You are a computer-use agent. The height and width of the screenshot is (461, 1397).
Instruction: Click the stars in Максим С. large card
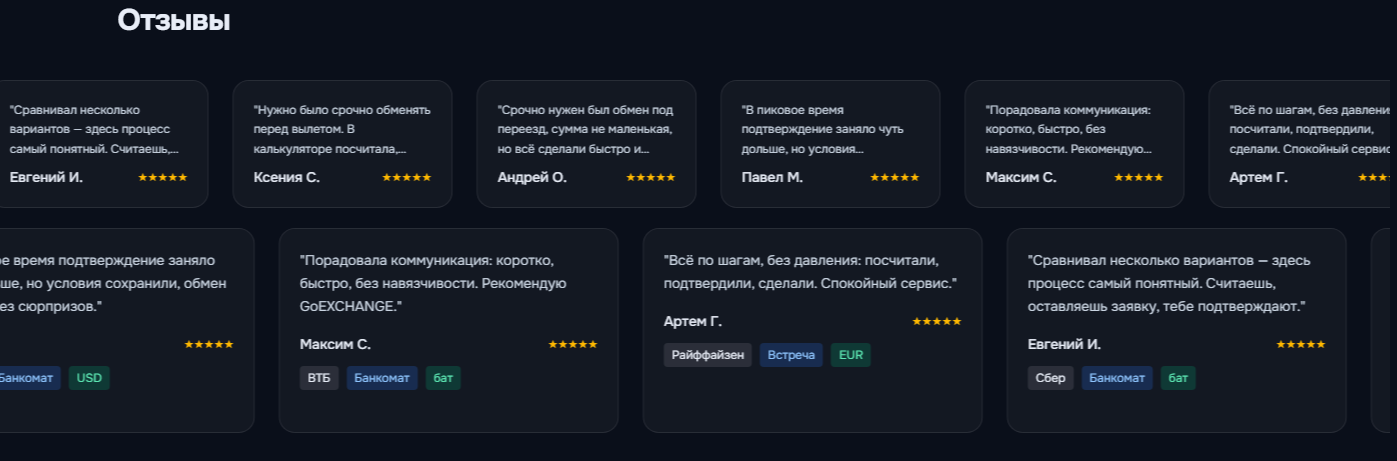pyautogui.click(x=573, y=344)
